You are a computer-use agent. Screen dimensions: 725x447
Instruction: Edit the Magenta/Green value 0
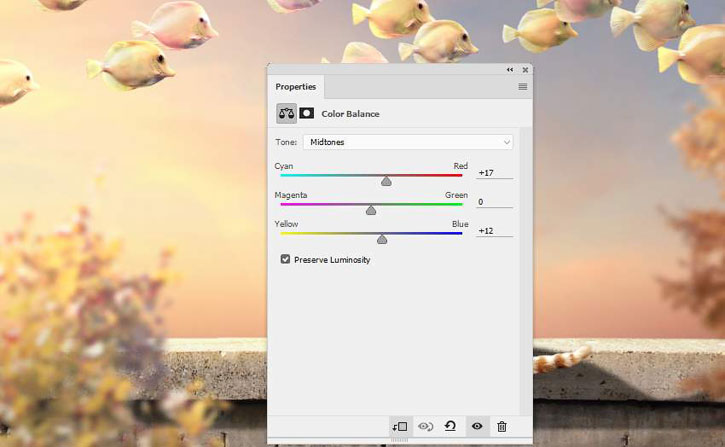coord(494,202)
